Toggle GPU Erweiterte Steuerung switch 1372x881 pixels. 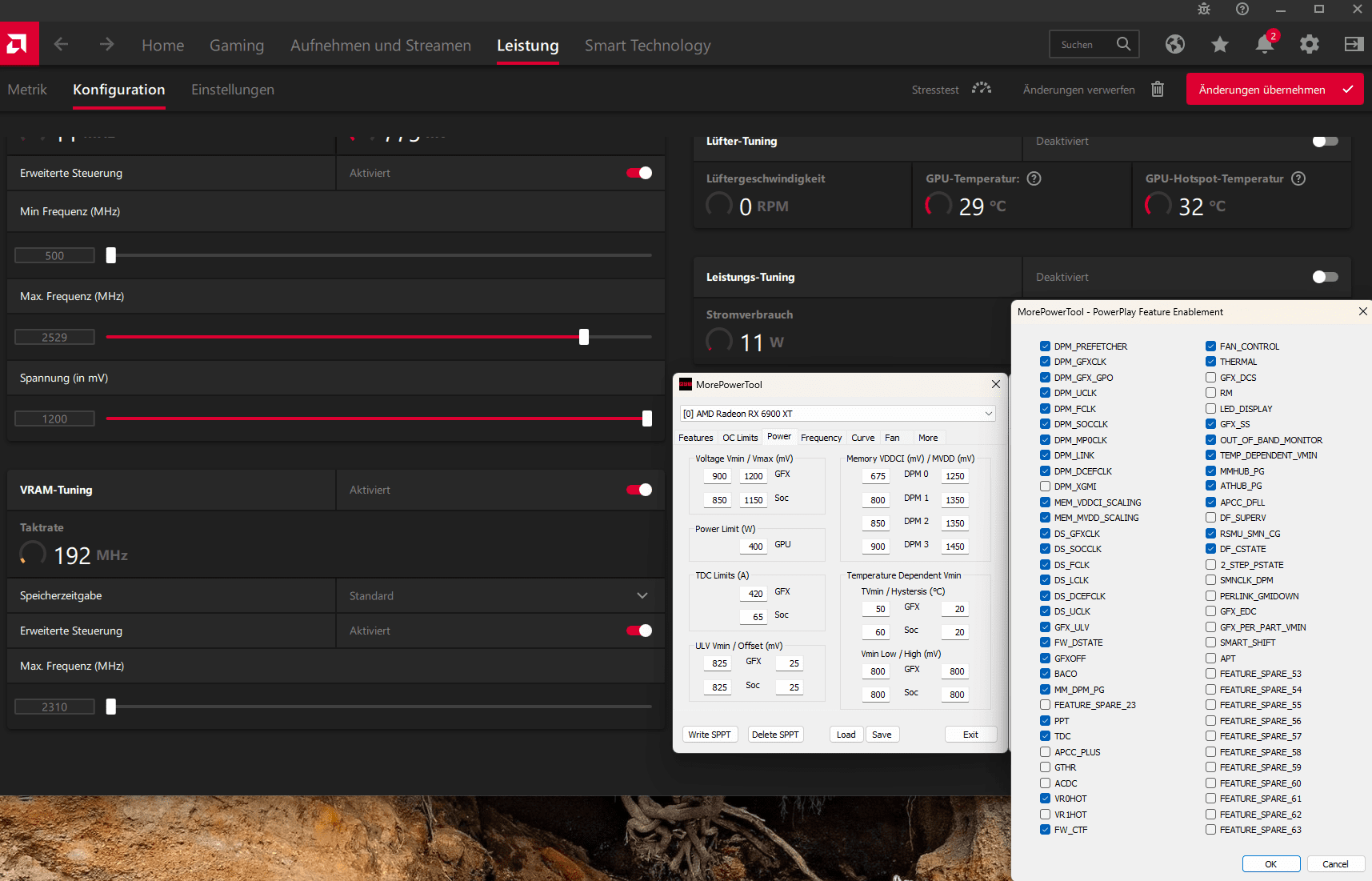(639, 173)
